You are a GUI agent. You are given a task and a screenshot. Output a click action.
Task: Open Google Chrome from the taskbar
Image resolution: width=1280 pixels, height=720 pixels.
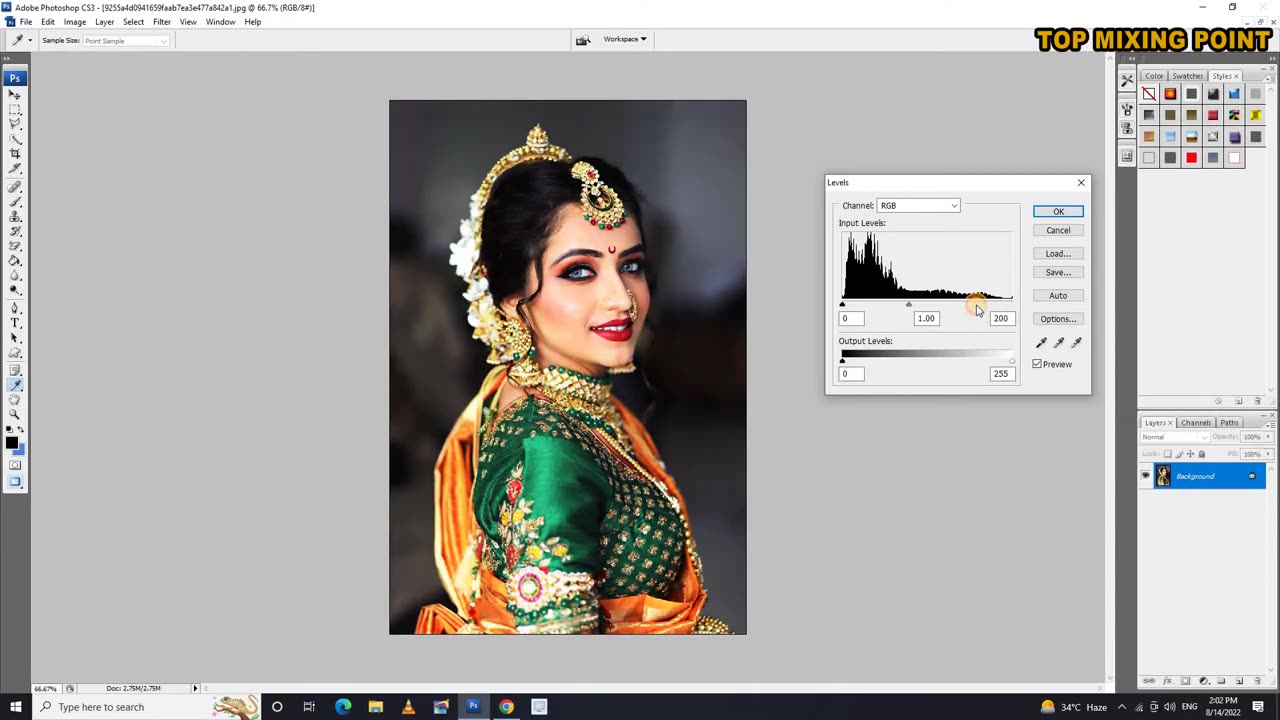(506, 707)
